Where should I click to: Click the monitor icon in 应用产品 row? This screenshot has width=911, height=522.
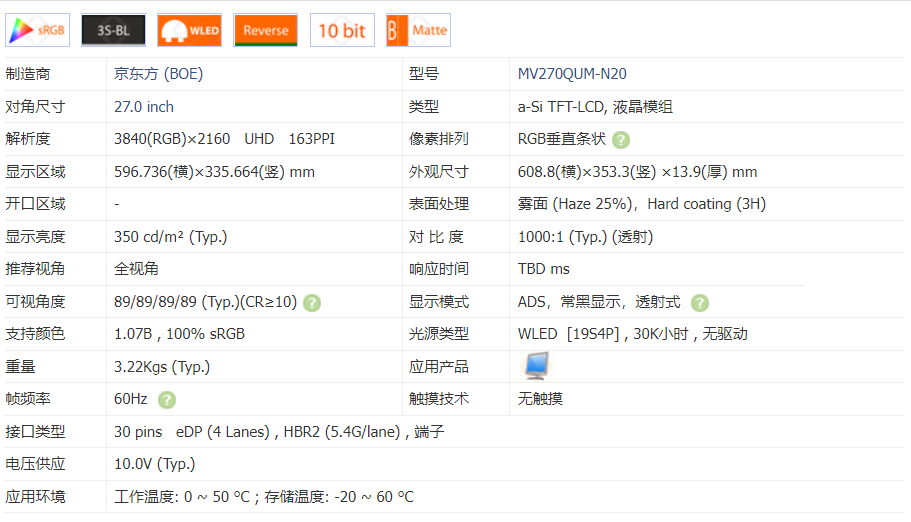[x=536, y=366]
